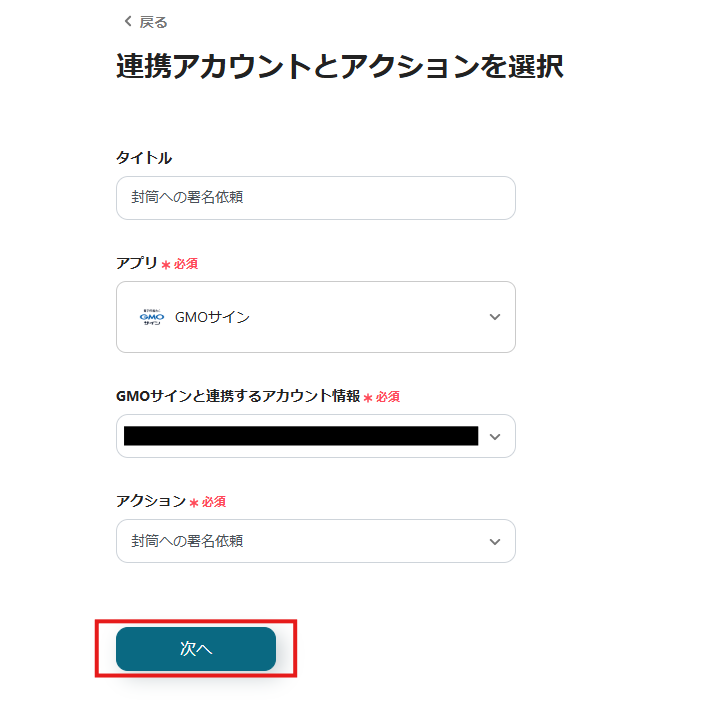Expand the アクション dropdown chevron
Image resolution: width=714 pixels, height=720 pixels.
494,541
